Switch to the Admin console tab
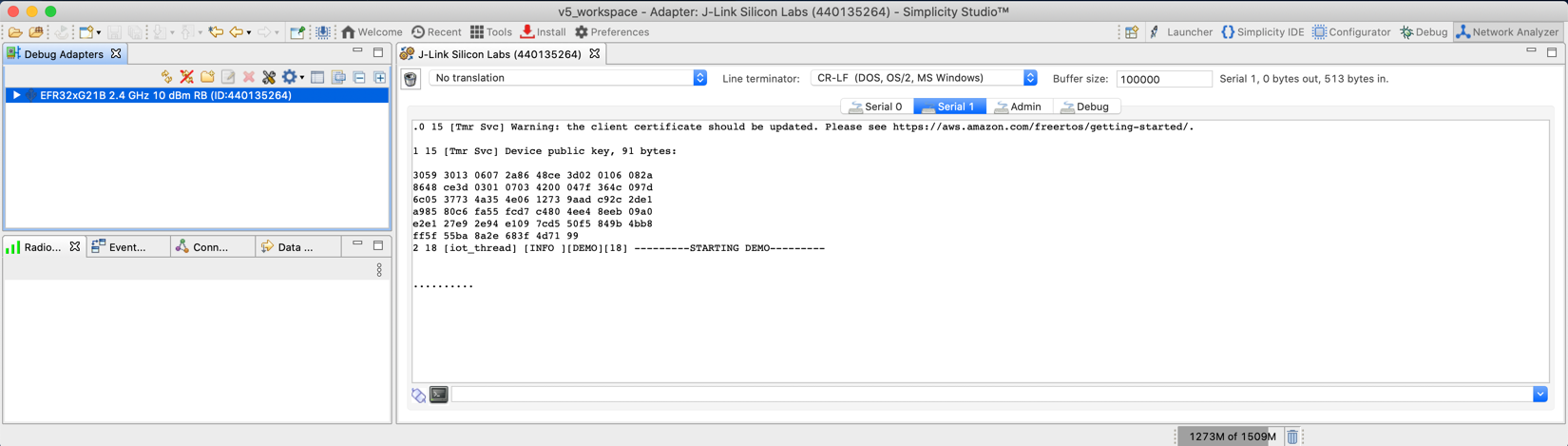The image size is (1568, 446). 1018,107
